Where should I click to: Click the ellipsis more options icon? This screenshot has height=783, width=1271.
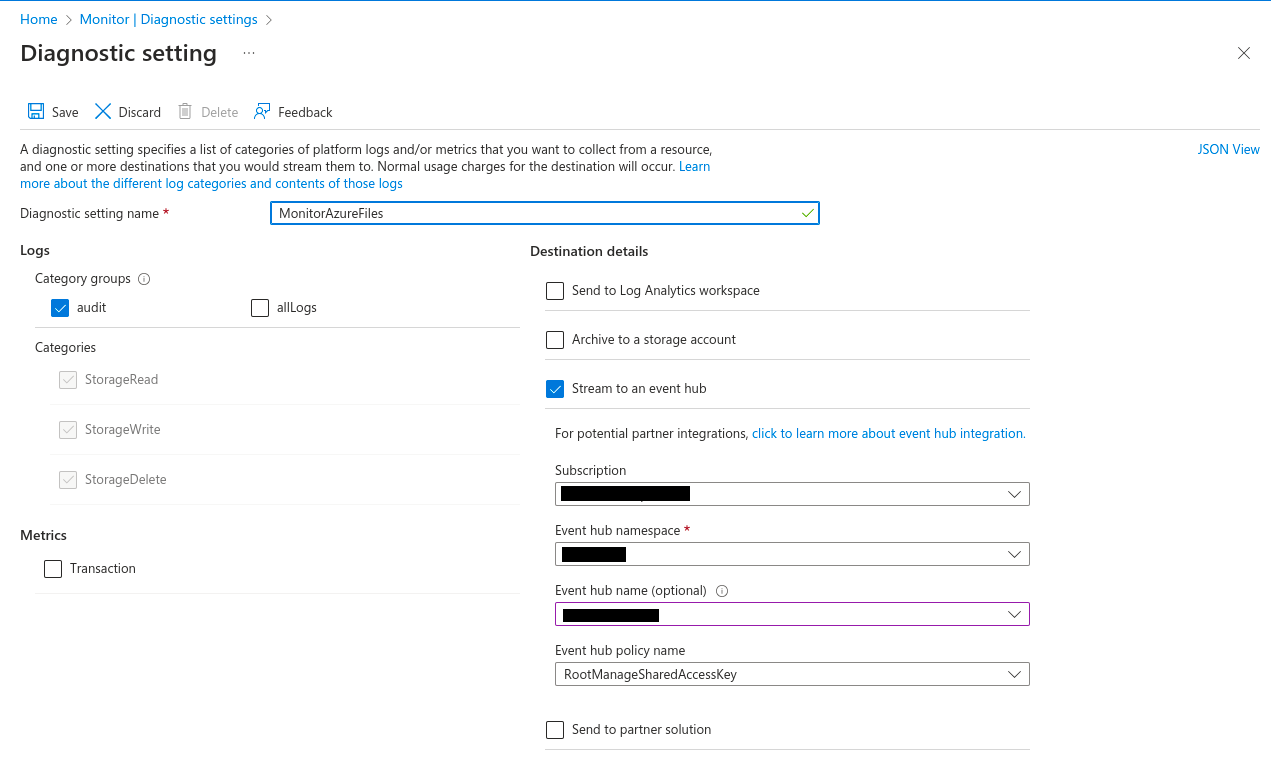[x=249, y=53]
